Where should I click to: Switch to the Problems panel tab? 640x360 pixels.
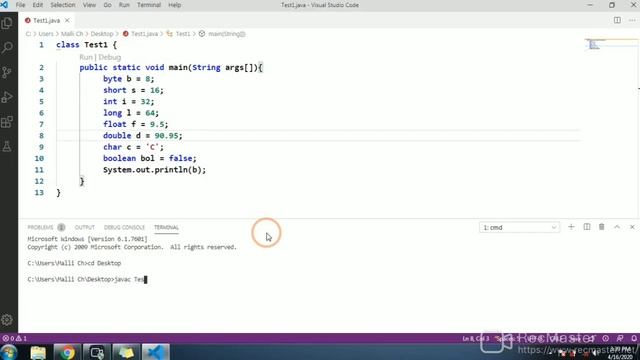[40, 227]
